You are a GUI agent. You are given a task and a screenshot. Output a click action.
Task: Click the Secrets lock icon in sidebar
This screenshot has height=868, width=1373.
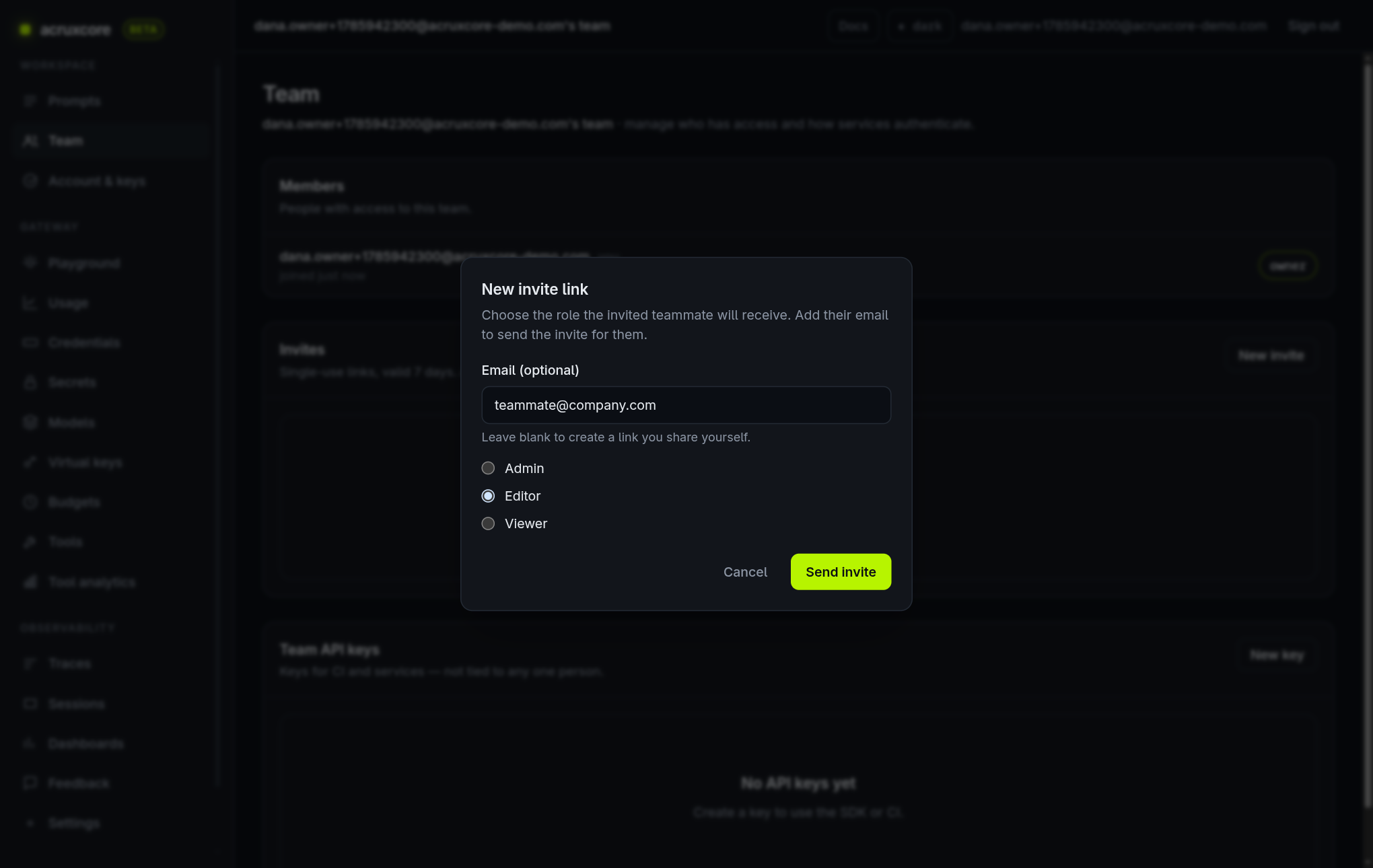[x=30, y=383]
